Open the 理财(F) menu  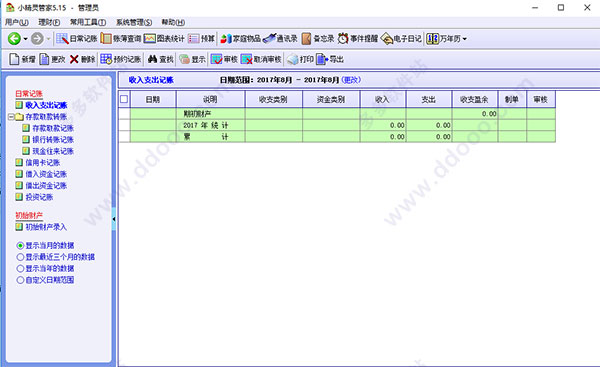(49, 23)
